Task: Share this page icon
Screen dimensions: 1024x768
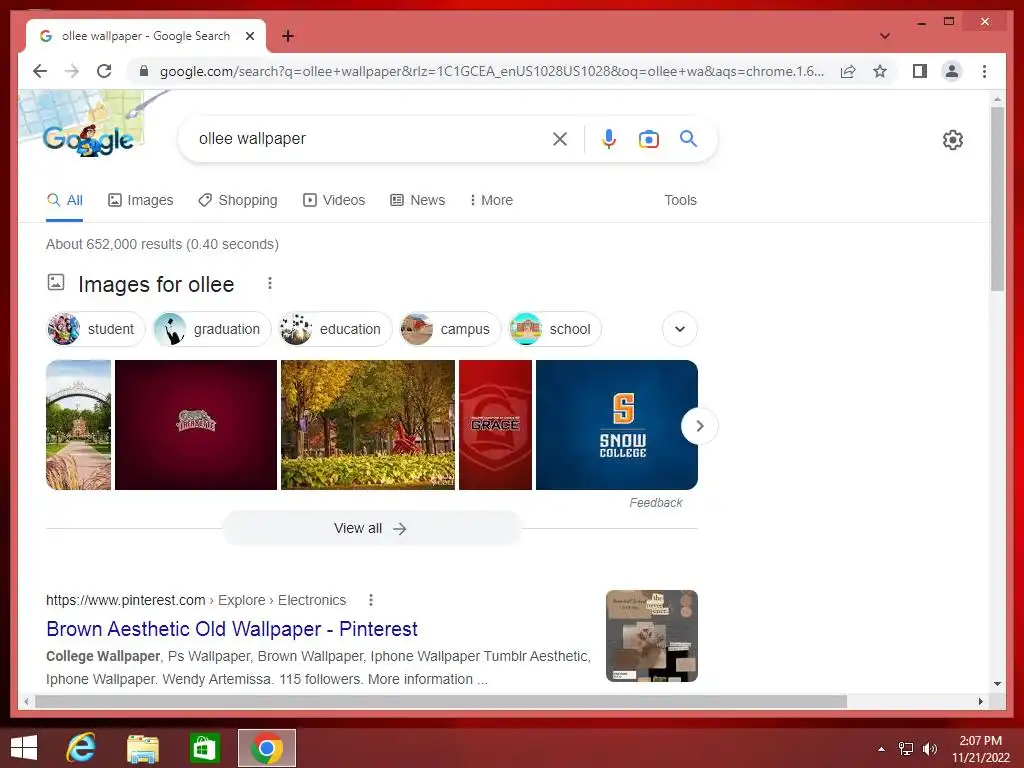Action: tap(848, 71)
